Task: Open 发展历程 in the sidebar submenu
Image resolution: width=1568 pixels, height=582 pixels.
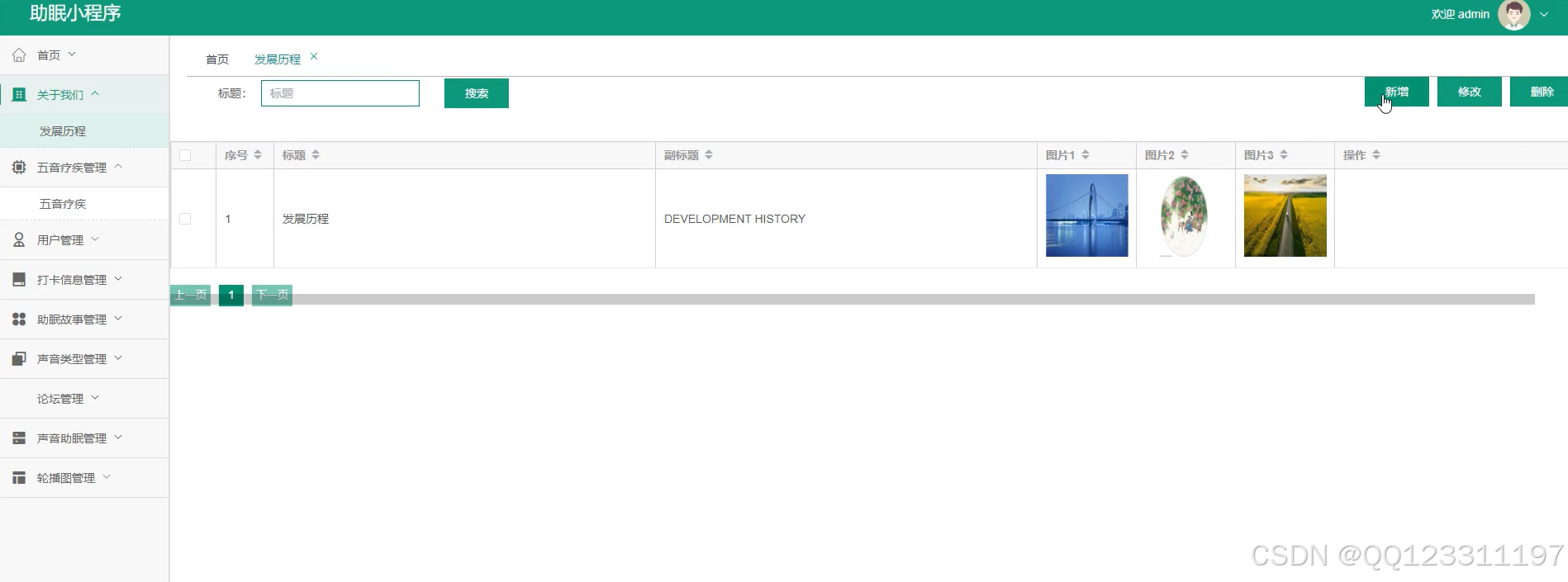Action: click(85, 131)
